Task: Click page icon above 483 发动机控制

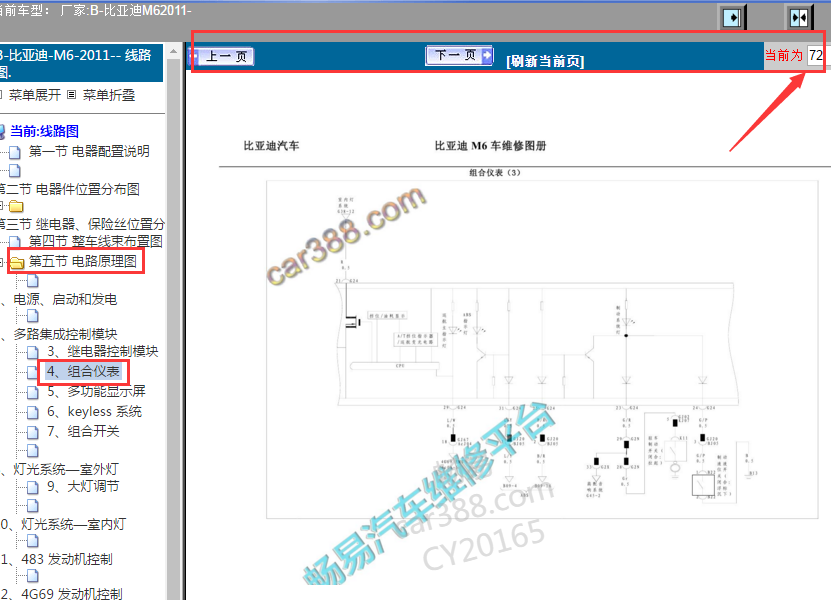Action: [33, 541]
